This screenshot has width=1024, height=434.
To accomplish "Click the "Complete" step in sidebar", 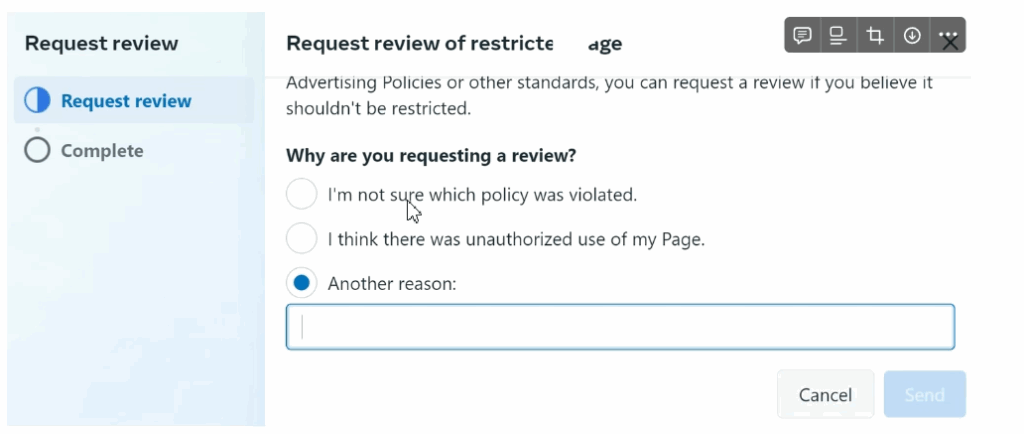I will point(102,151).
